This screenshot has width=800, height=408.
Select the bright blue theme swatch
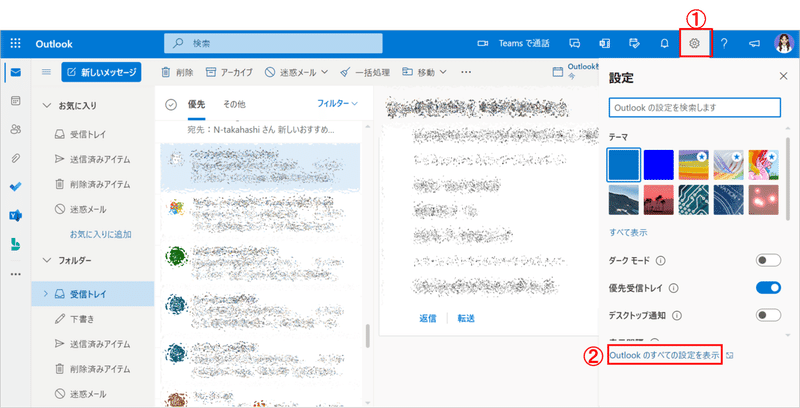coord(659,165)
